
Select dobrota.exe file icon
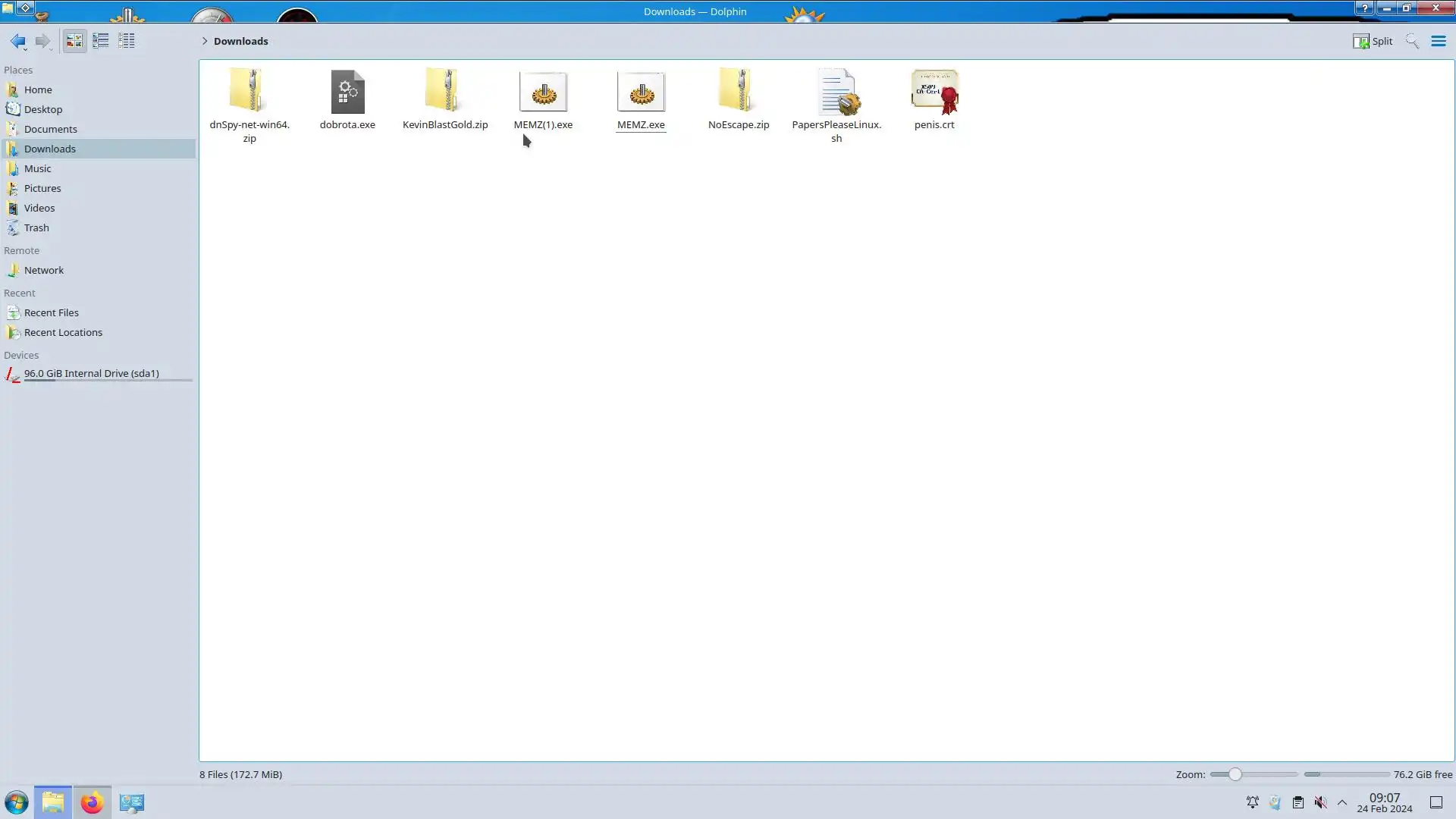pos(347,93)
